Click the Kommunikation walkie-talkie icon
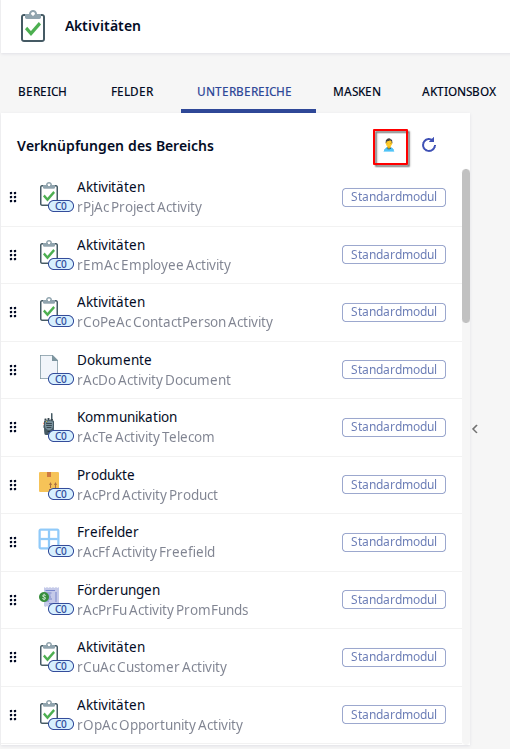510x749 pixels. tap(49, 424)
